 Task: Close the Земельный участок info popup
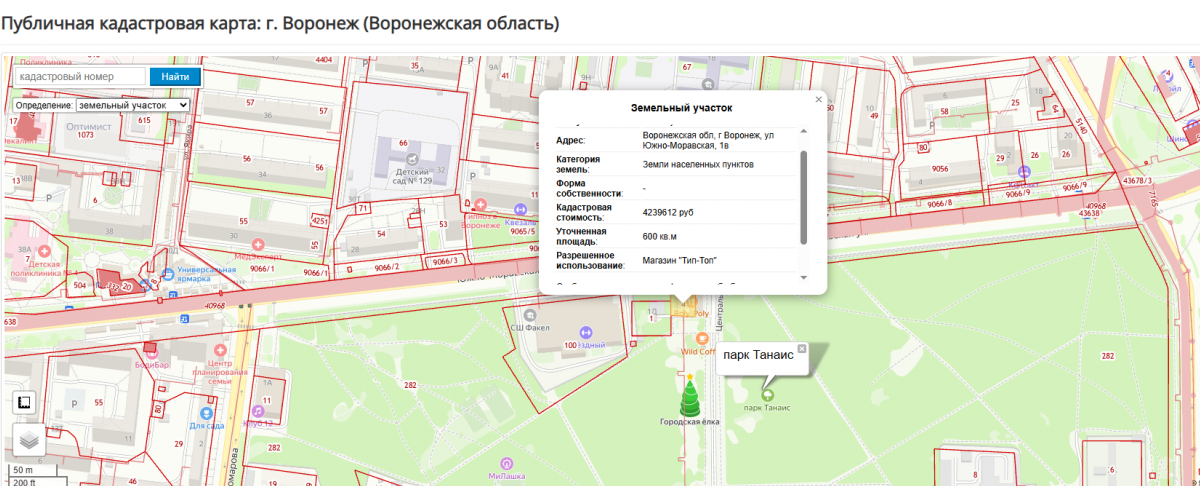coord(818,99)
